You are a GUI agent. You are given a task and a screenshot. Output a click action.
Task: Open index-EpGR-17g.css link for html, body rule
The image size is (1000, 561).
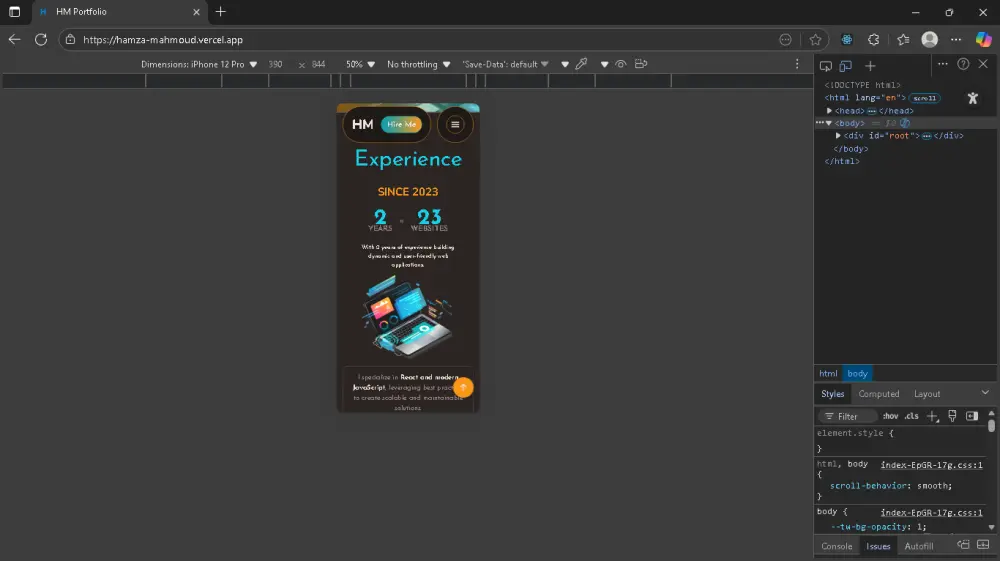tap(931, 465)
